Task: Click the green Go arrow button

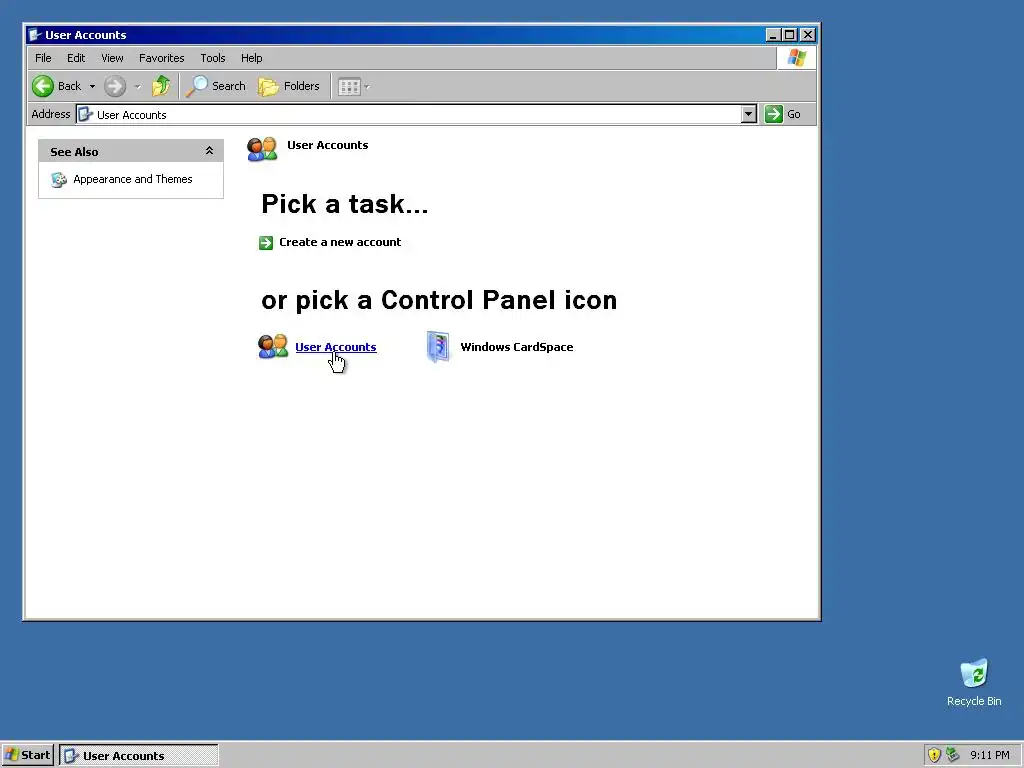Action: [x=774, y=114]
